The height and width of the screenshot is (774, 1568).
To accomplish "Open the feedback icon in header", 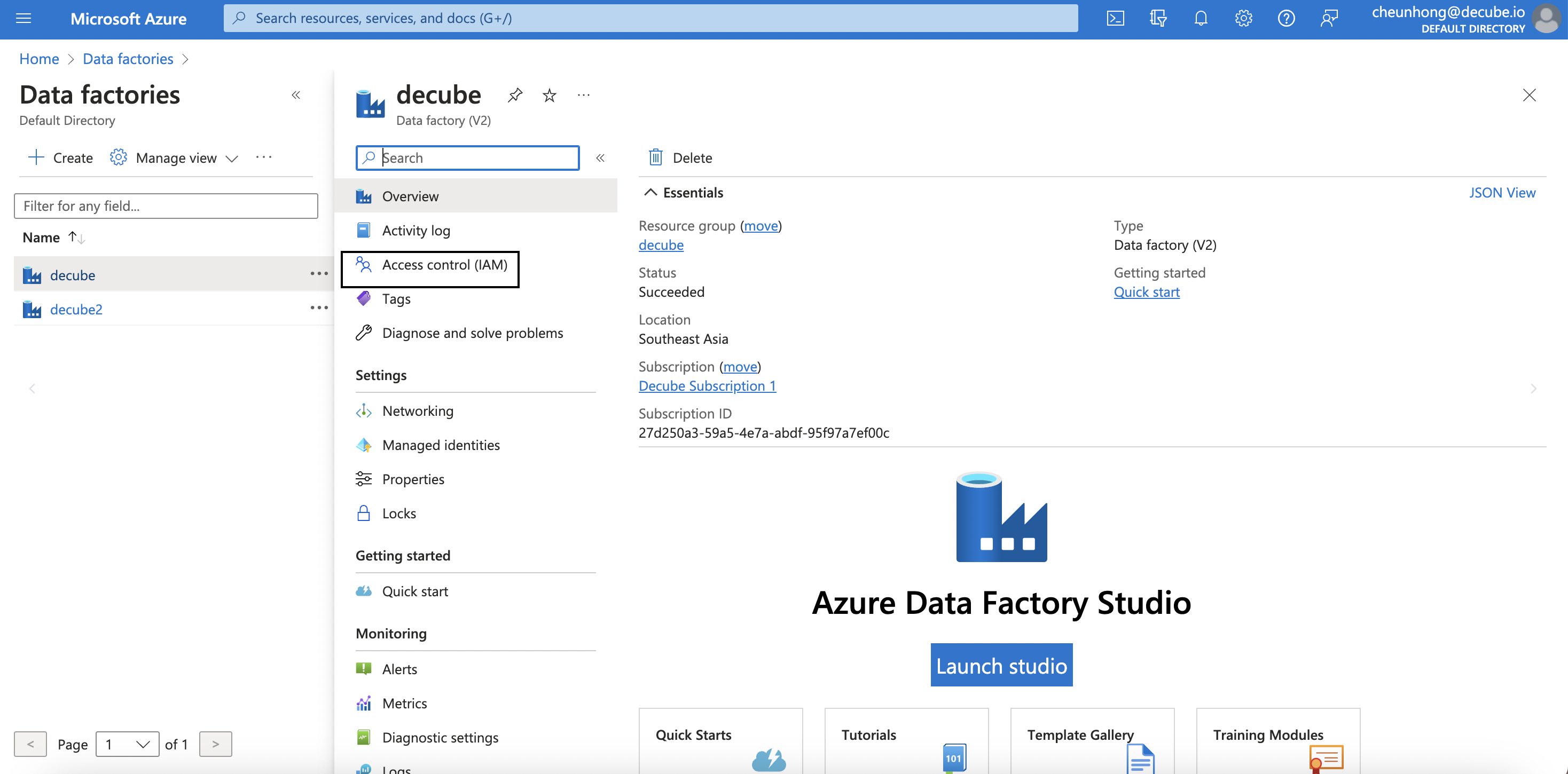I will (1329, 18).
